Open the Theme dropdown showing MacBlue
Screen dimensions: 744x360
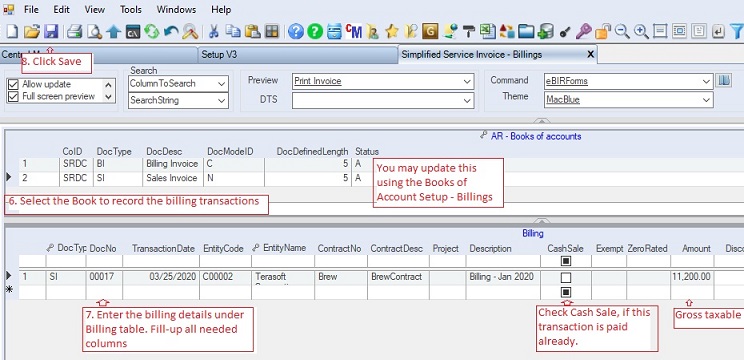(707, 100)
